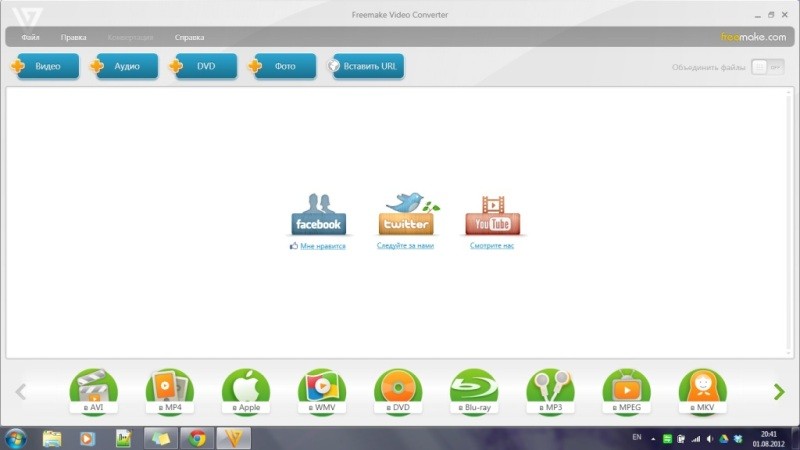Toggle the Объединить файлы switch
The height and width of the screenshot is (450, 800).
coord(765,67)
